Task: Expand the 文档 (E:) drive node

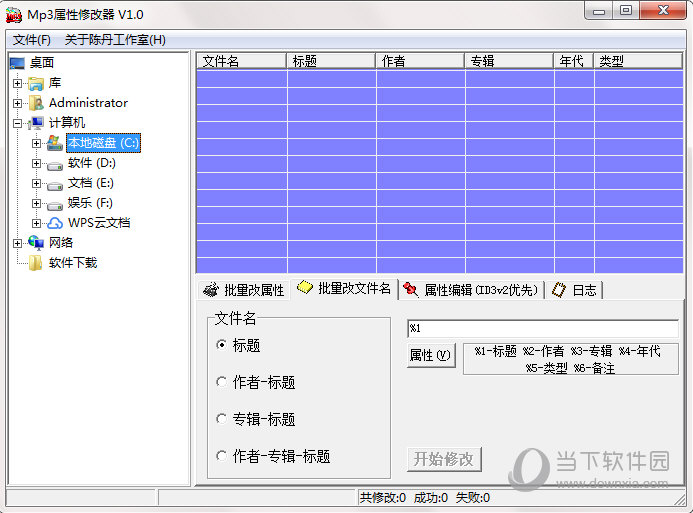Action: coord(37,183)
